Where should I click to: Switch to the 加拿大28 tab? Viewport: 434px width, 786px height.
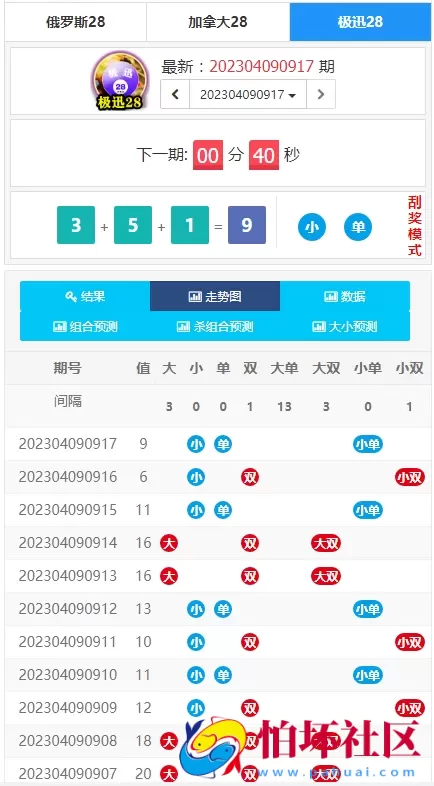point(218,22)
